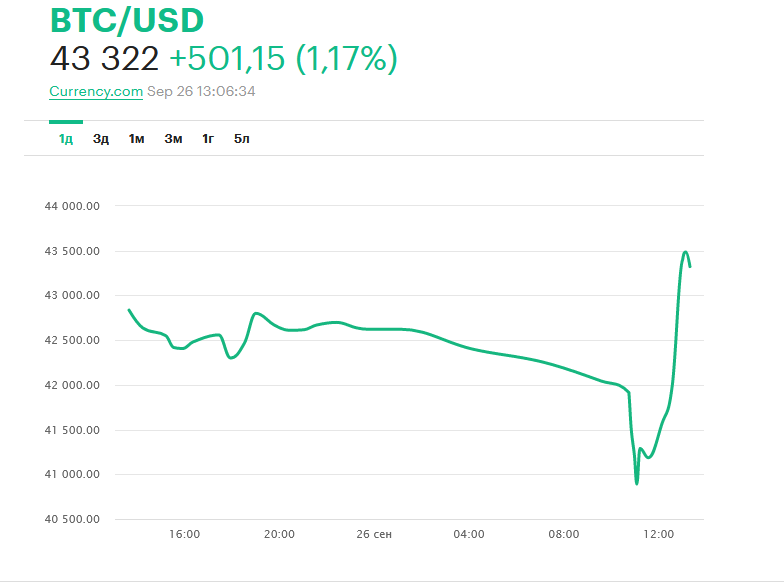The image size is (784, 584).
Task: Open the Currency.com source link
Action: [95, 91]
